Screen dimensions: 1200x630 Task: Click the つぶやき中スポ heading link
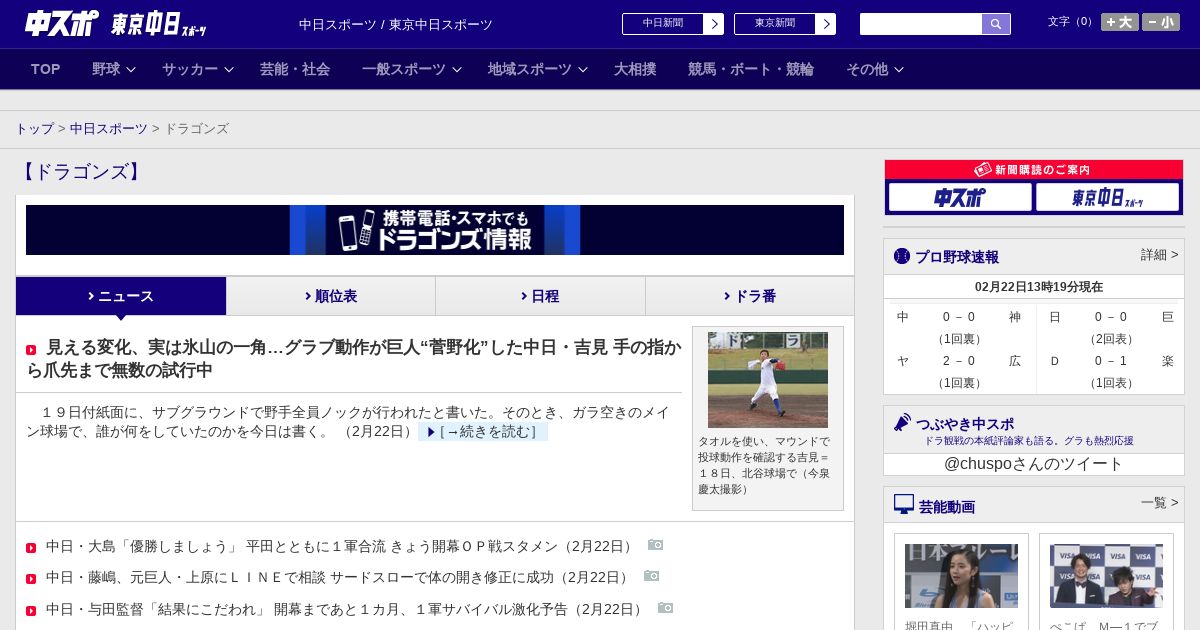click(x=965, y=423)
